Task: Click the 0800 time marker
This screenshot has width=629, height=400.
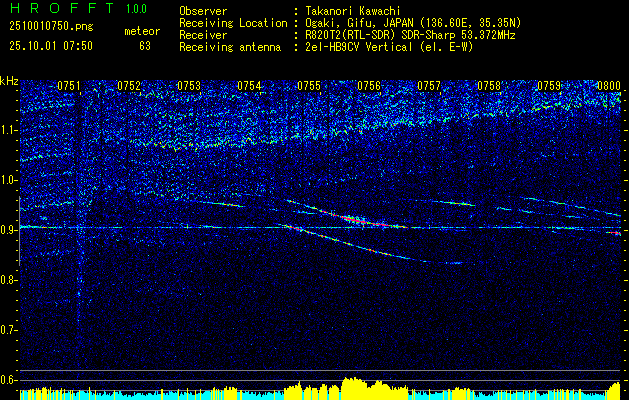Action: click(609, 86)
